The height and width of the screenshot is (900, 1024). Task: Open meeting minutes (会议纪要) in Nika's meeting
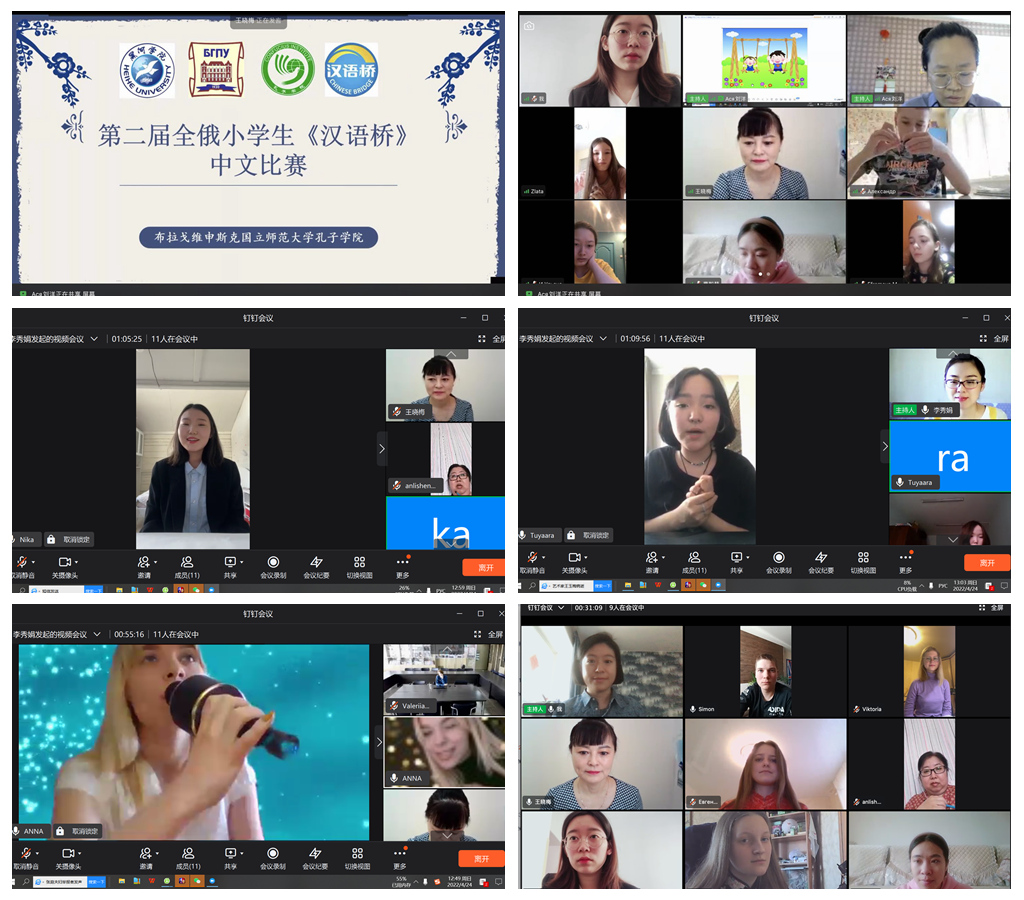point(316,562)
